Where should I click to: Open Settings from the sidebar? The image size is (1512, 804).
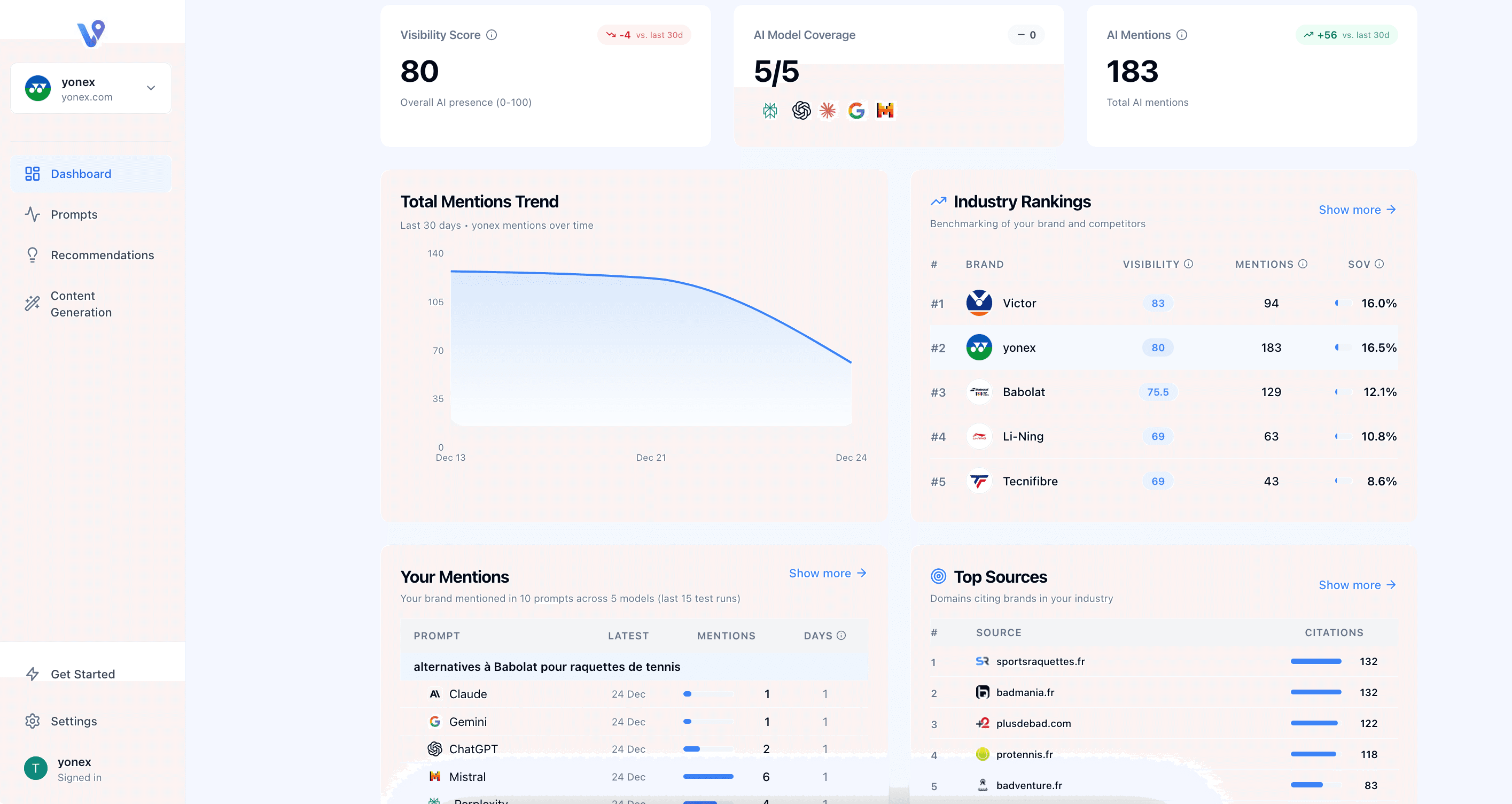[73, 721]
